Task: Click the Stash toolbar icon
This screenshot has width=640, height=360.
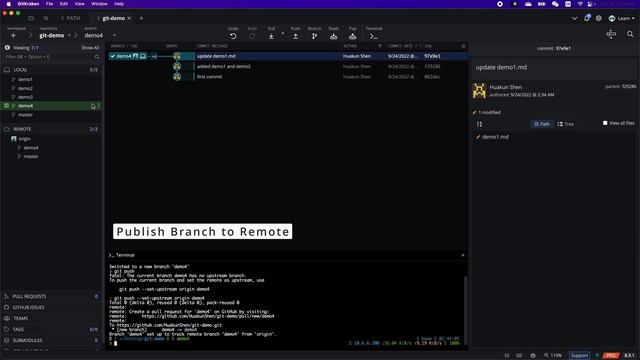Action: [x=333, y=36]
